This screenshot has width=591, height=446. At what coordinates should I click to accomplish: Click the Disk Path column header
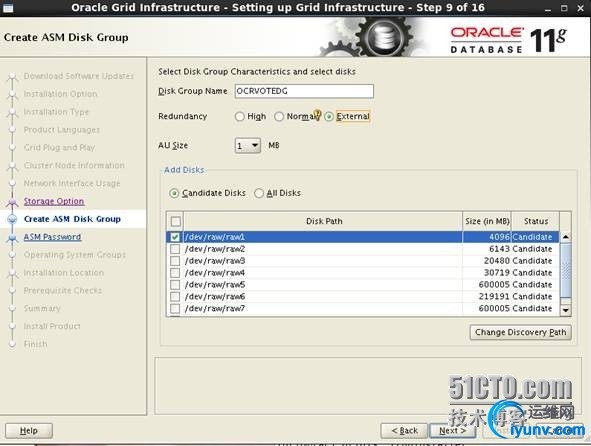(323, 221)
